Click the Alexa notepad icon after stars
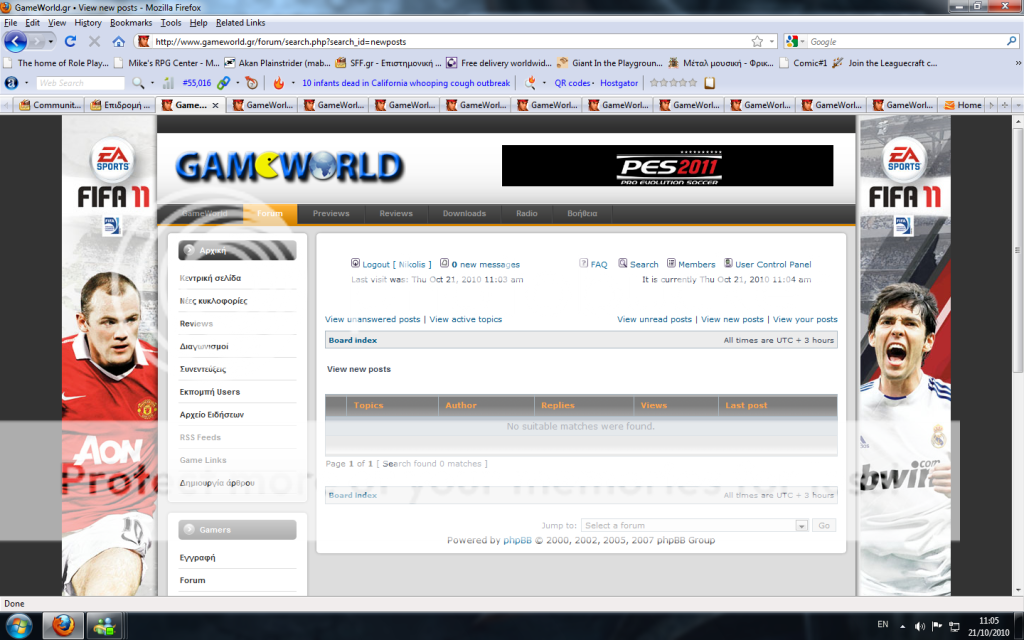Viewport: 1024px width, 640px height. [x=709, y=83]
